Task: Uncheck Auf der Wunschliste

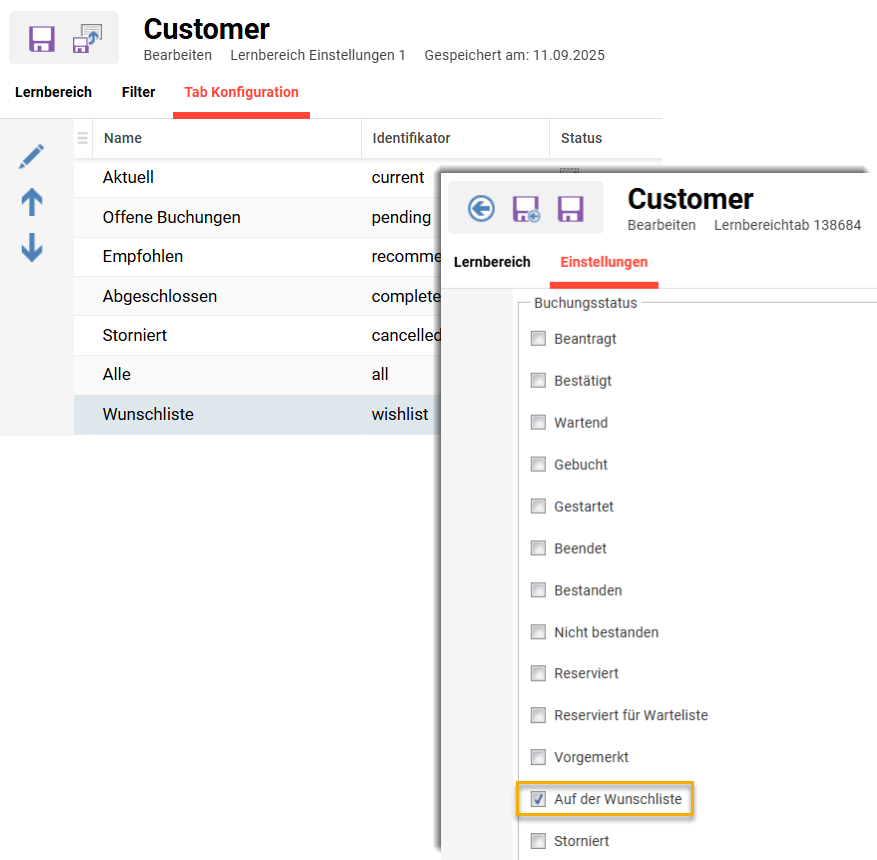Action: (538, 799)
